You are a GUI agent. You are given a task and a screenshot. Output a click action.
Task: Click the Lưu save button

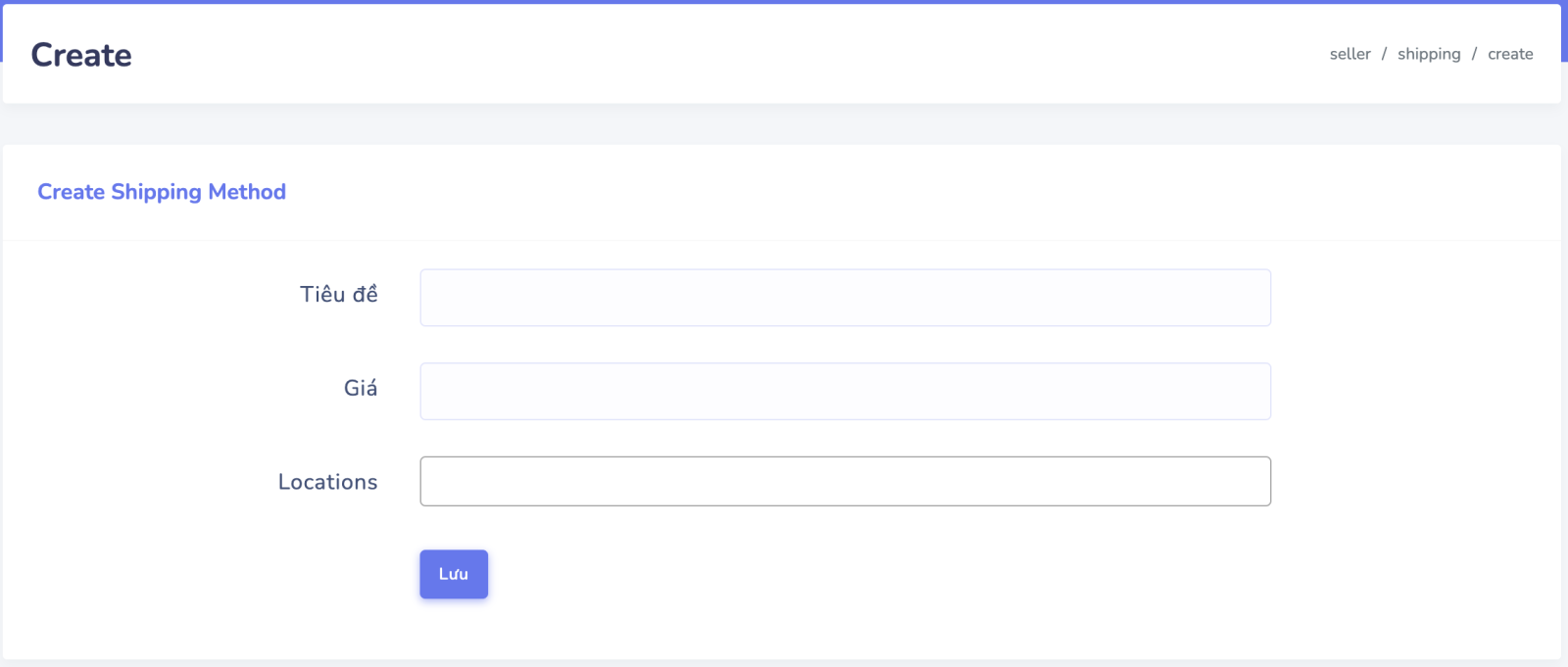(454, 574)
